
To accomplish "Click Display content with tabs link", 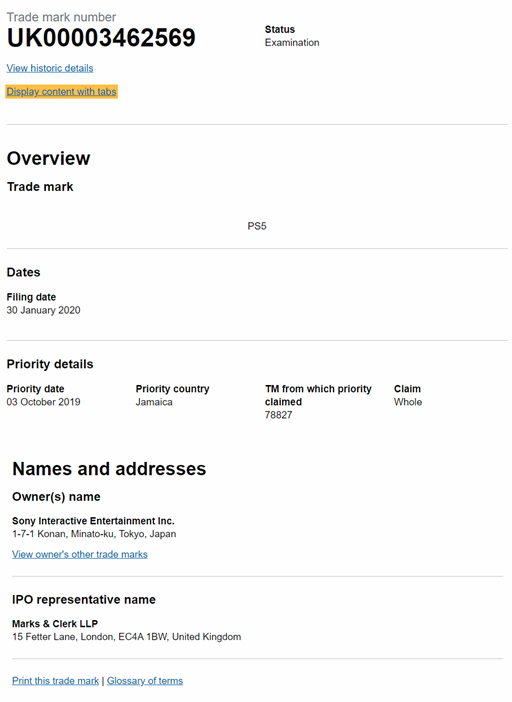I will pos(61,92).
